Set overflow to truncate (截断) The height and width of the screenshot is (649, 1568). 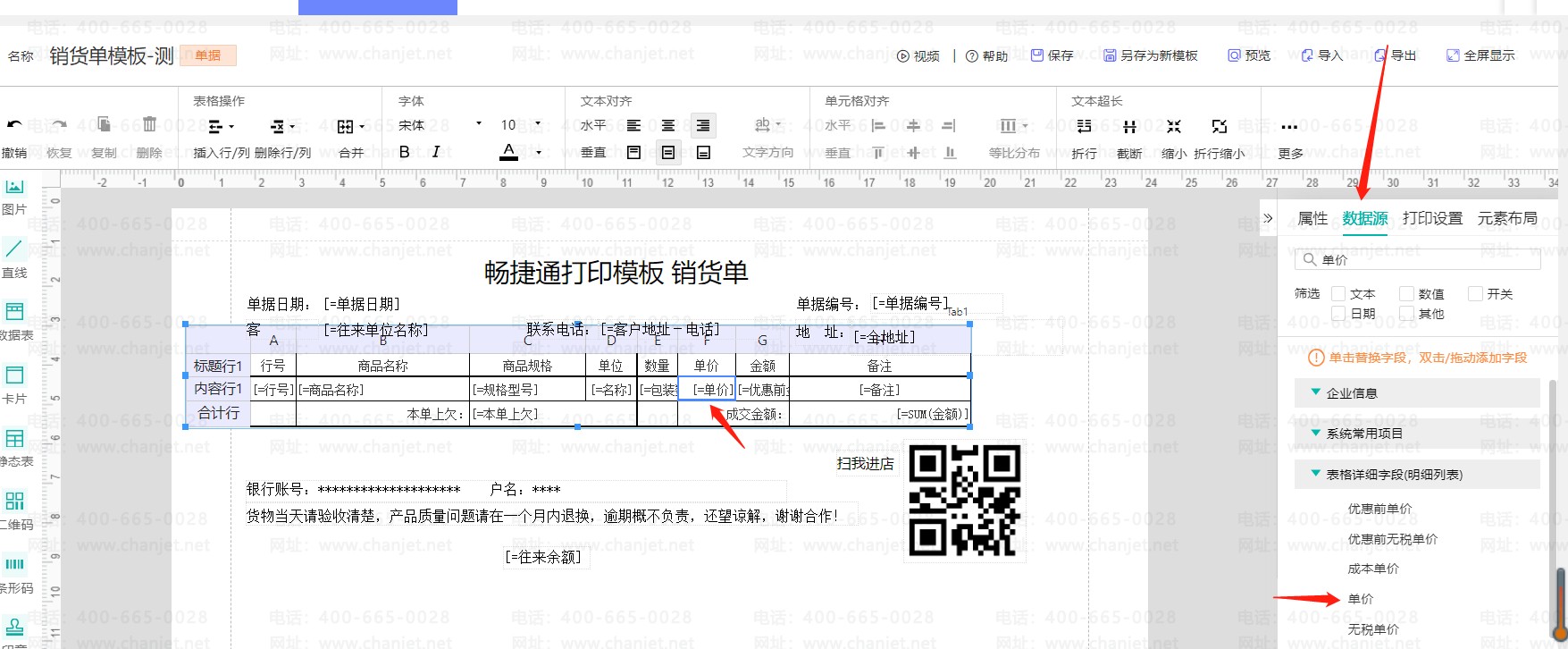[1129, 139]
